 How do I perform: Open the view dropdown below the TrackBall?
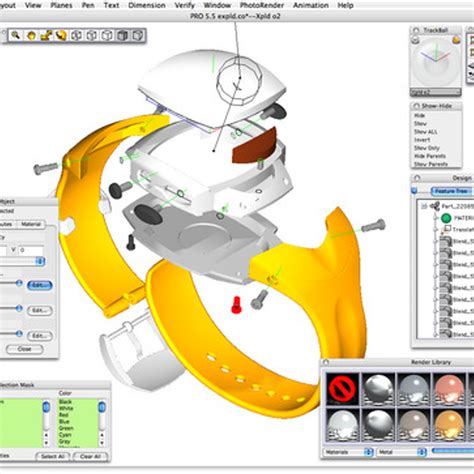click(435, 92)
